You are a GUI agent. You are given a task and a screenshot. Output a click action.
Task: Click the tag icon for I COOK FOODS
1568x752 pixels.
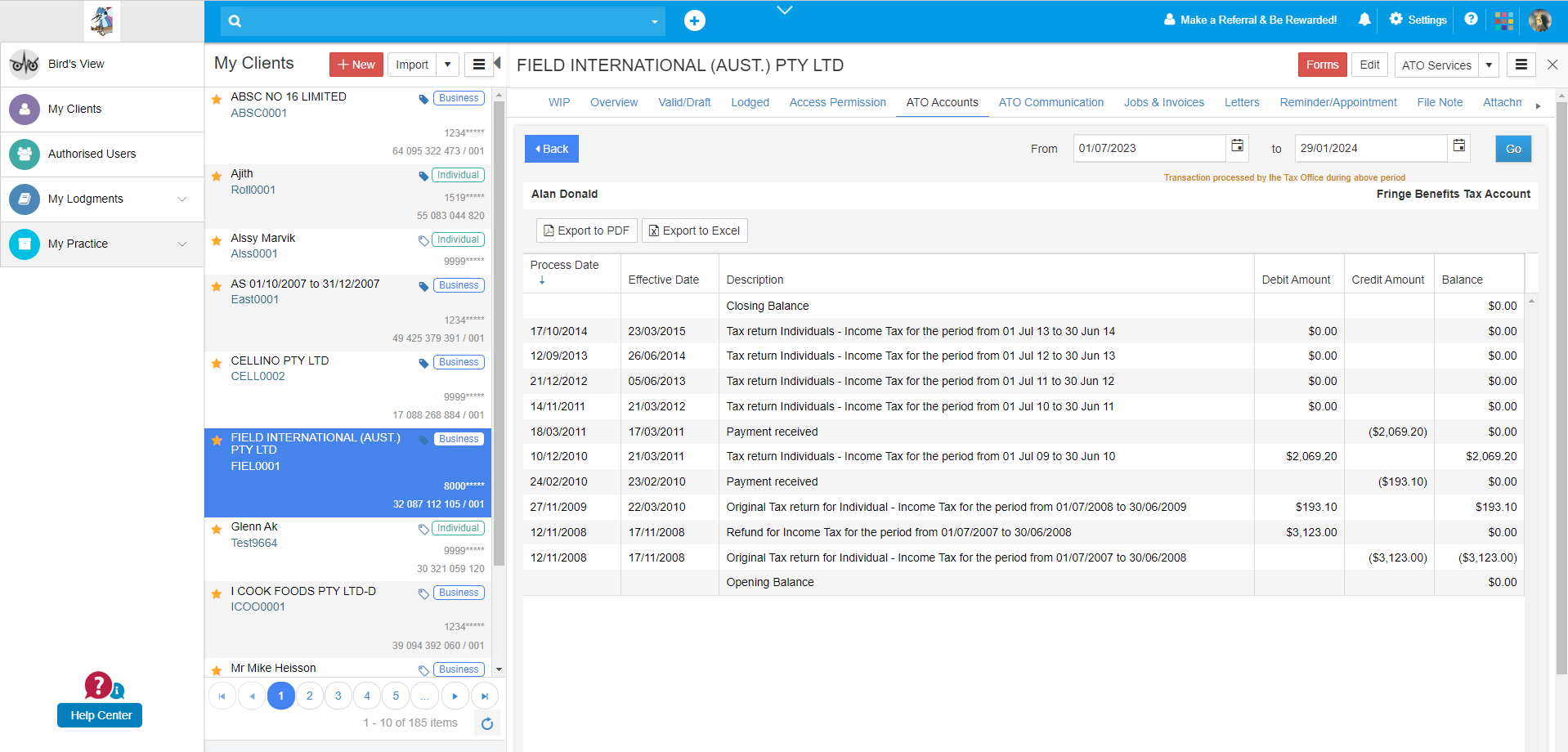423,593
